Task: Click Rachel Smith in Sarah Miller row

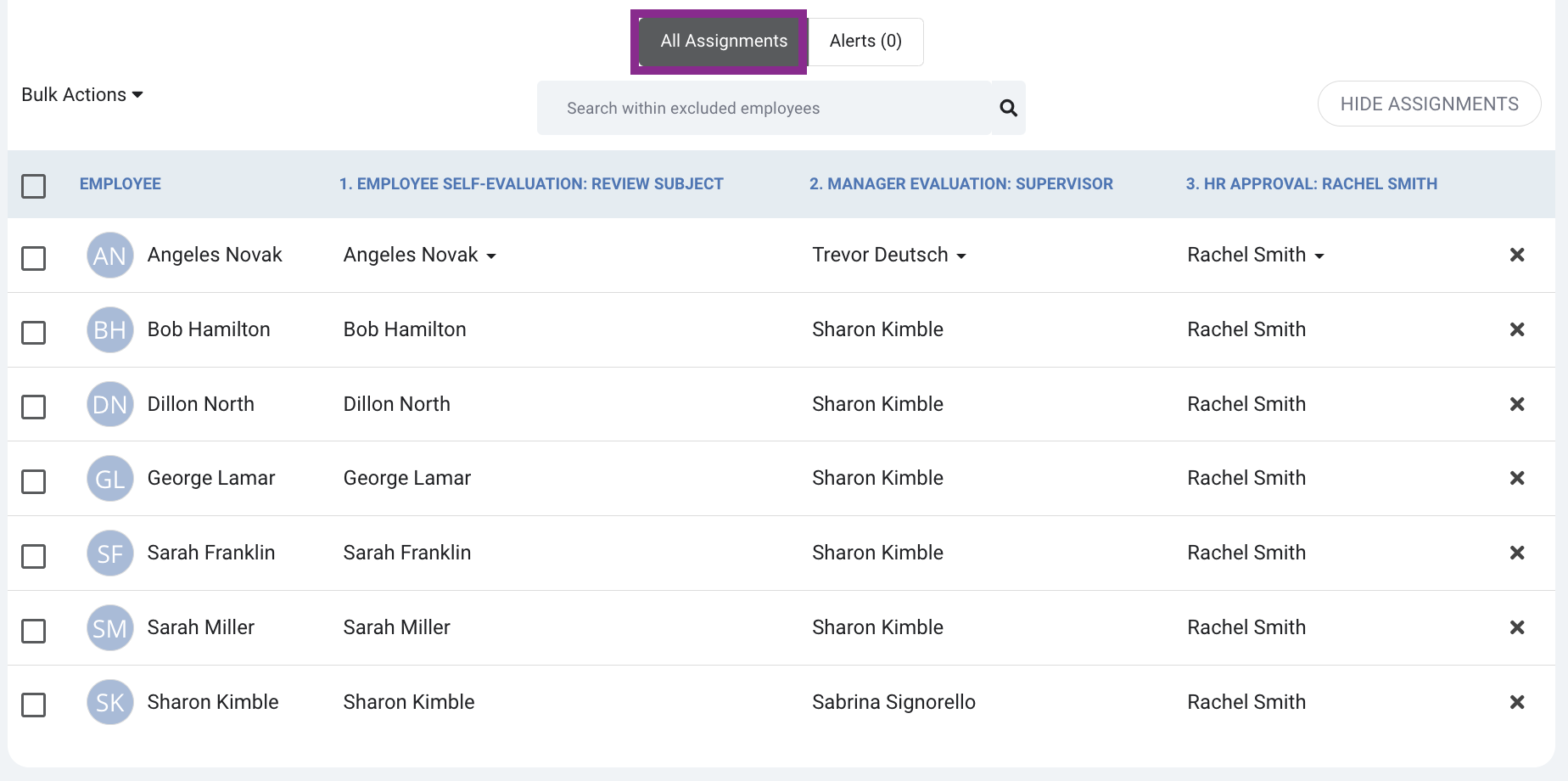Action: pos(1246,627)
